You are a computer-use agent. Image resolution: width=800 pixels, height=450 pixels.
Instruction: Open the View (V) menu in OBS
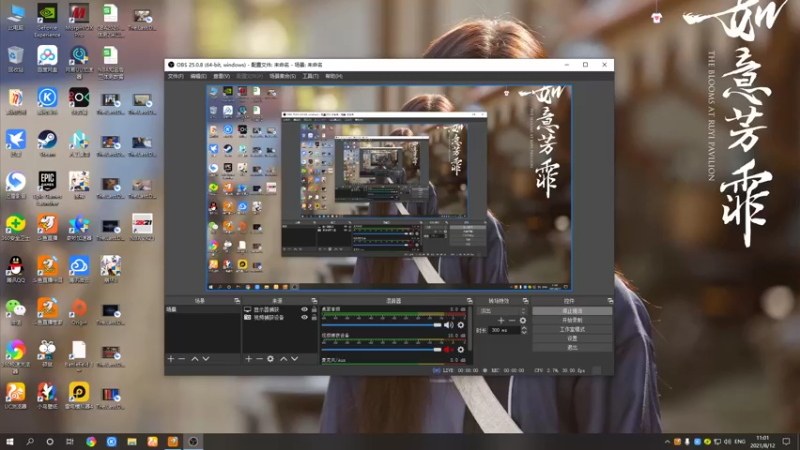point(221,76)
